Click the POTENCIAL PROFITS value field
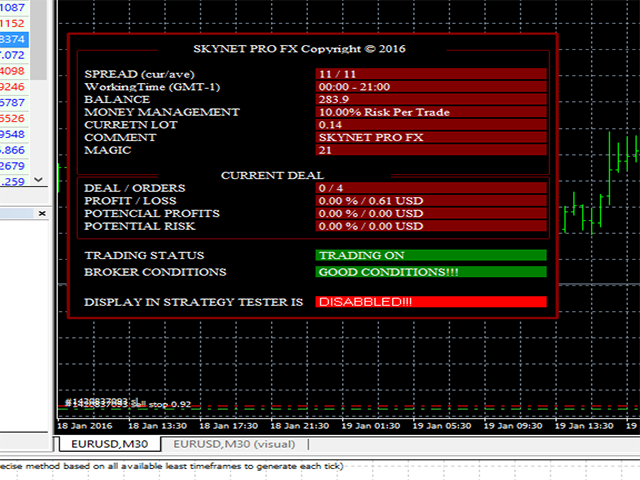This screenshot has height=480, width=640. (431, 213)
